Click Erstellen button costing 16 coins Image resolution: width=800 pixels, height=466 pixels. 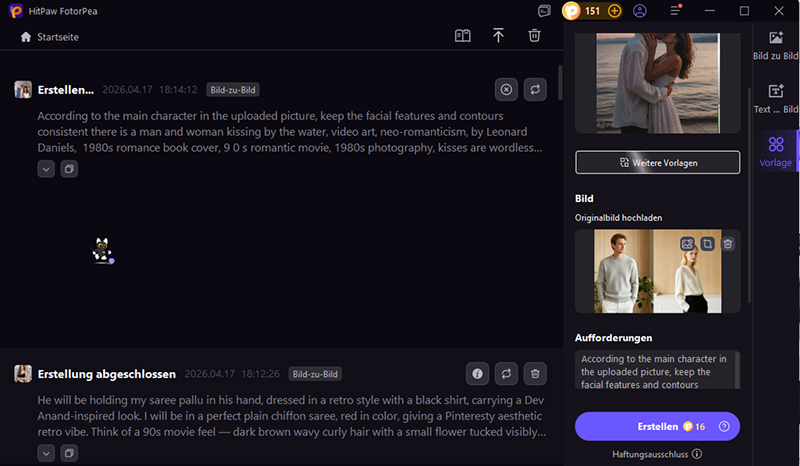click(x=658, y=426)
